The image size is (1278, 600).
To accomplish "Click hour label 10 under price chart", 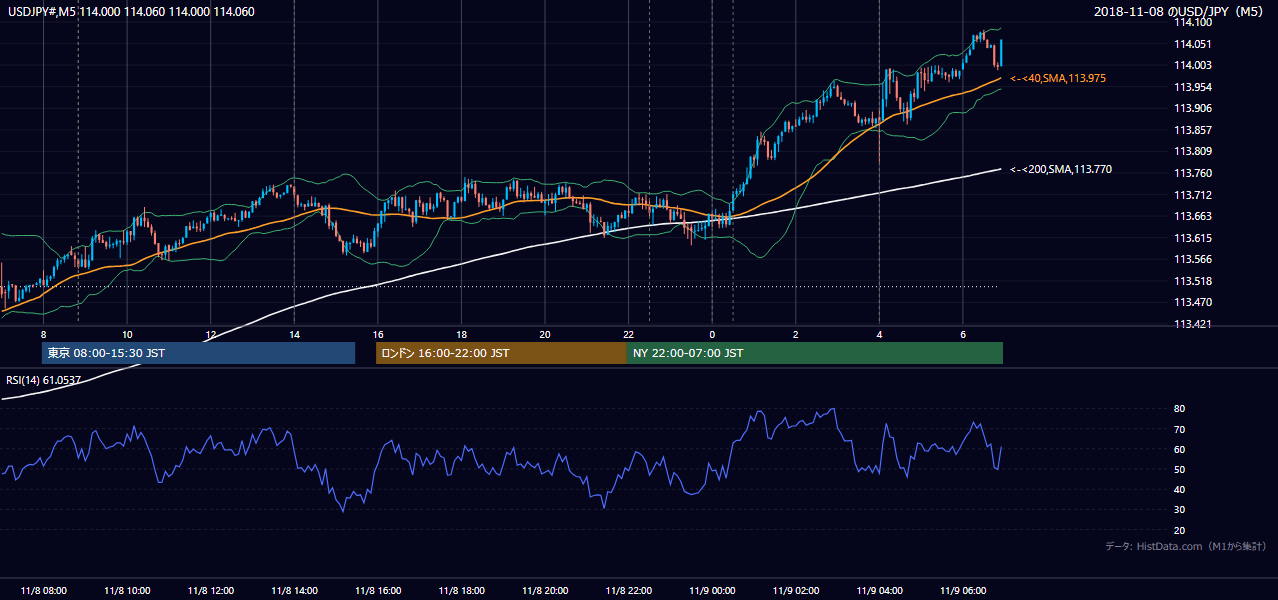I will click(127, 334).
